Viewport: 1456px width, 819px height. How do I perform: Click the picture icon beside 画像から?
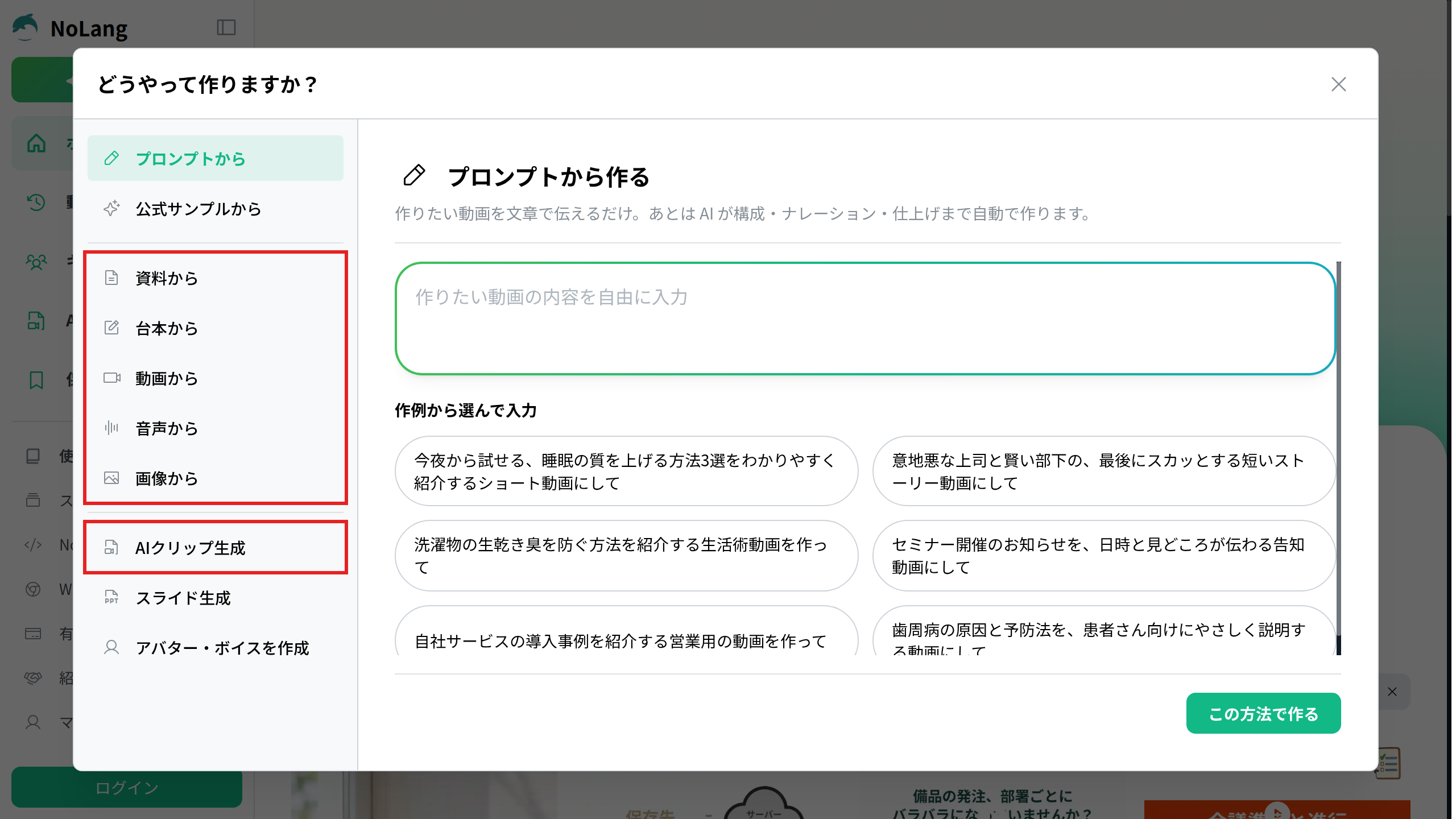(111, 478)
